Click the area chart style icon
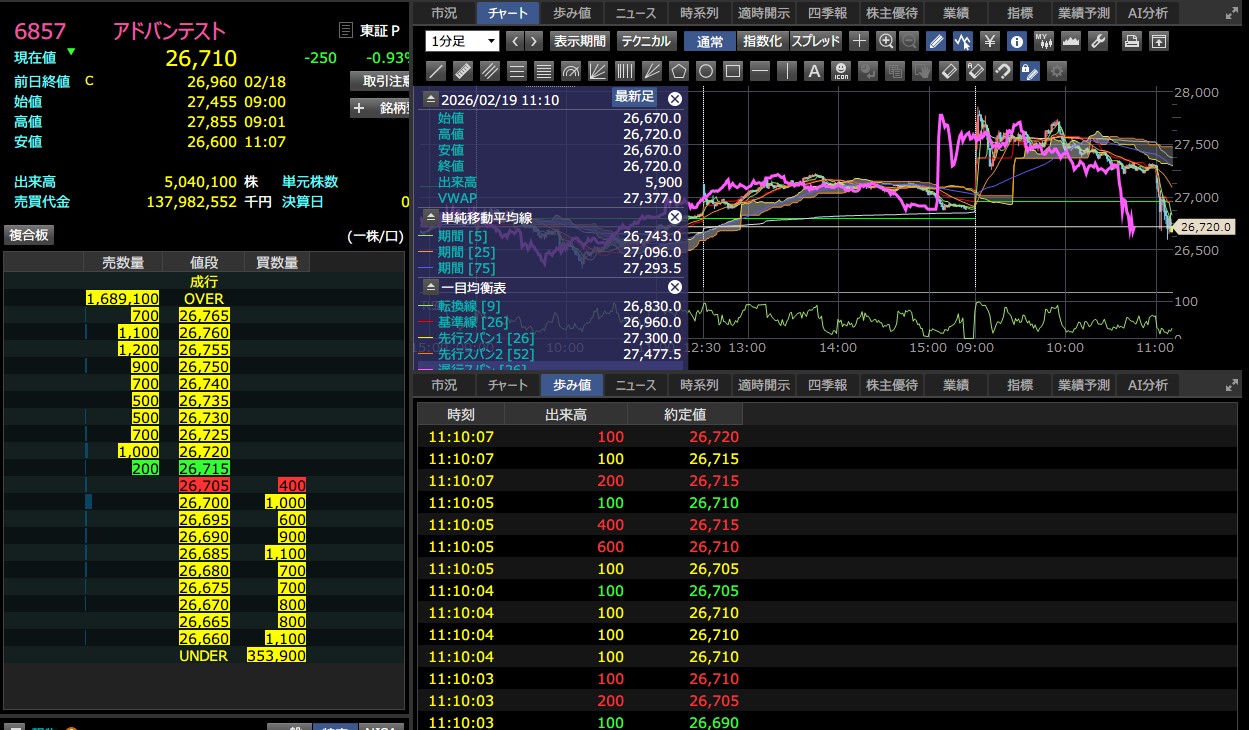Screen dimensions: 1249x730 coord(1069,41)
